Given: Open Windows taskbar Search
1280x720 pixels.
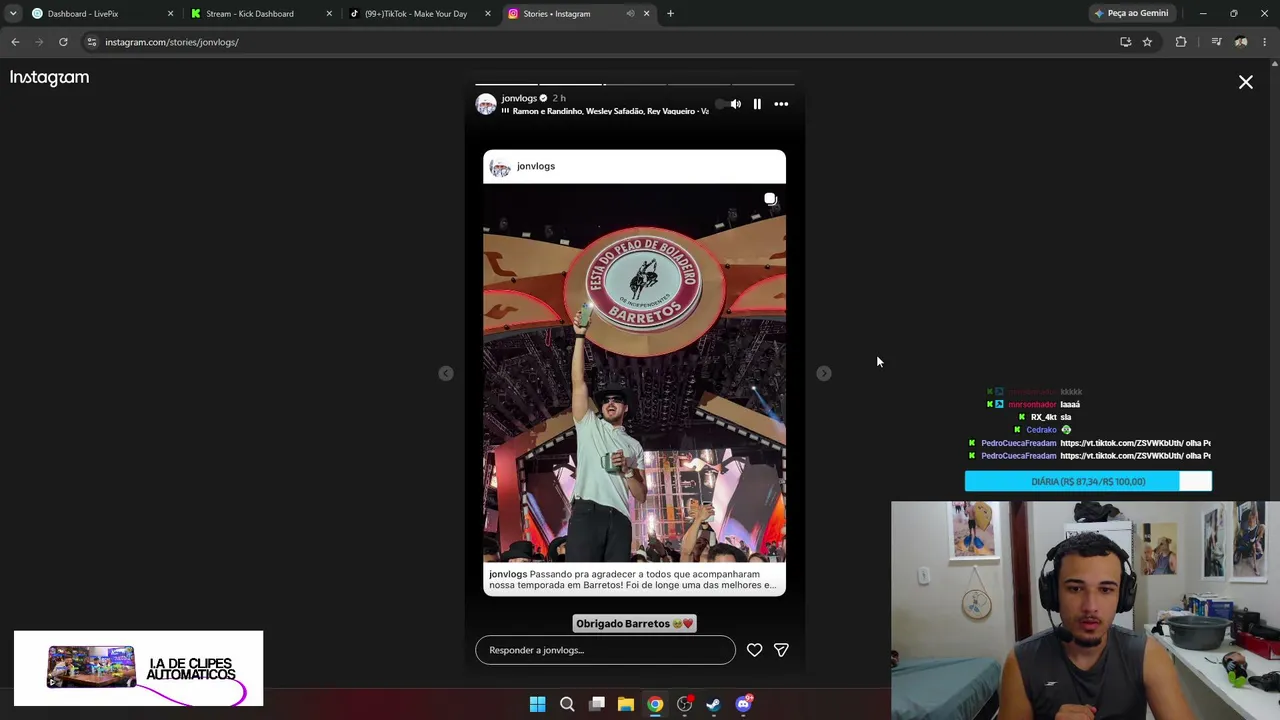Looking at the screenshot, I should pyautogui.click(x=567, y=704).
